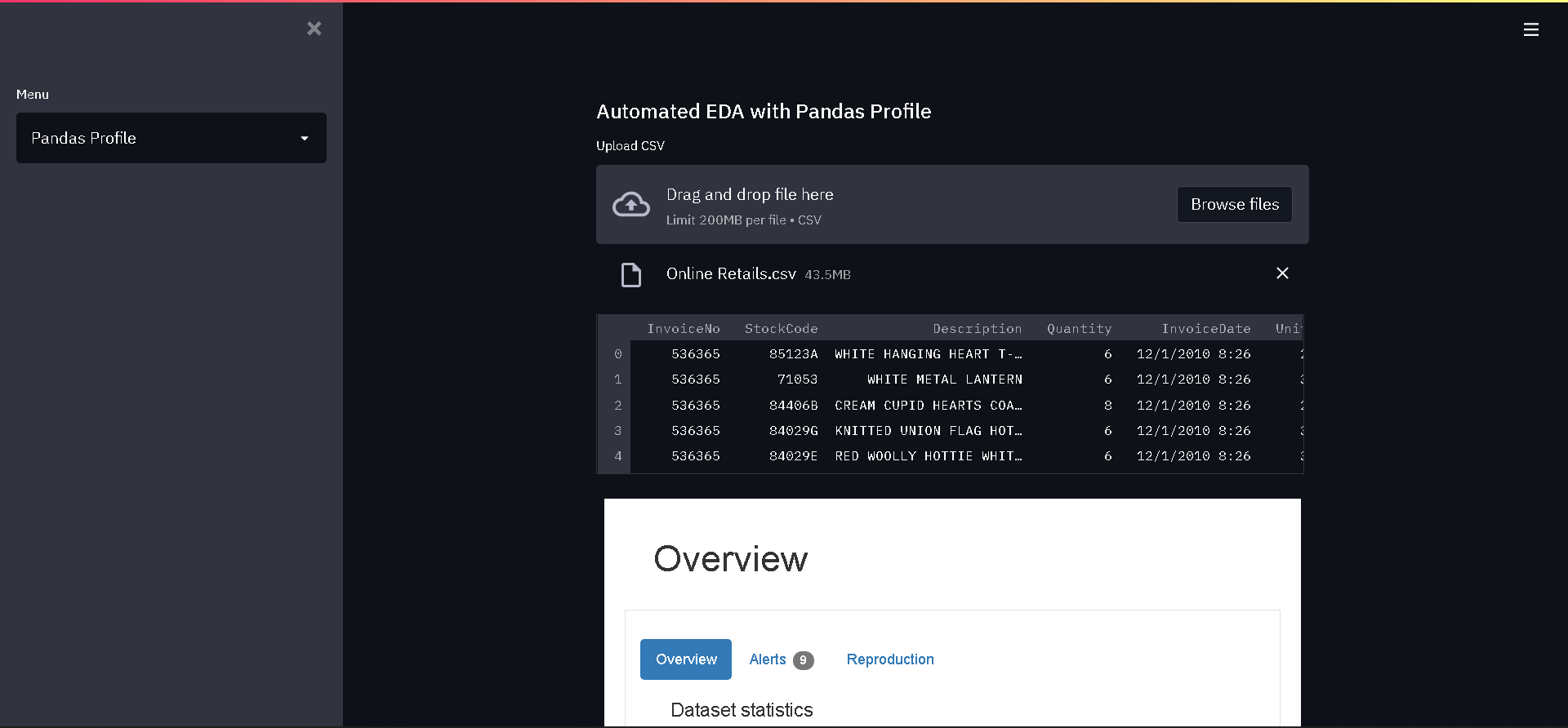Image resolution: width=1568 pixels, height=728 pixels.
Task: Click the Alerts count badge 9
Action: (x=804, y=660)
